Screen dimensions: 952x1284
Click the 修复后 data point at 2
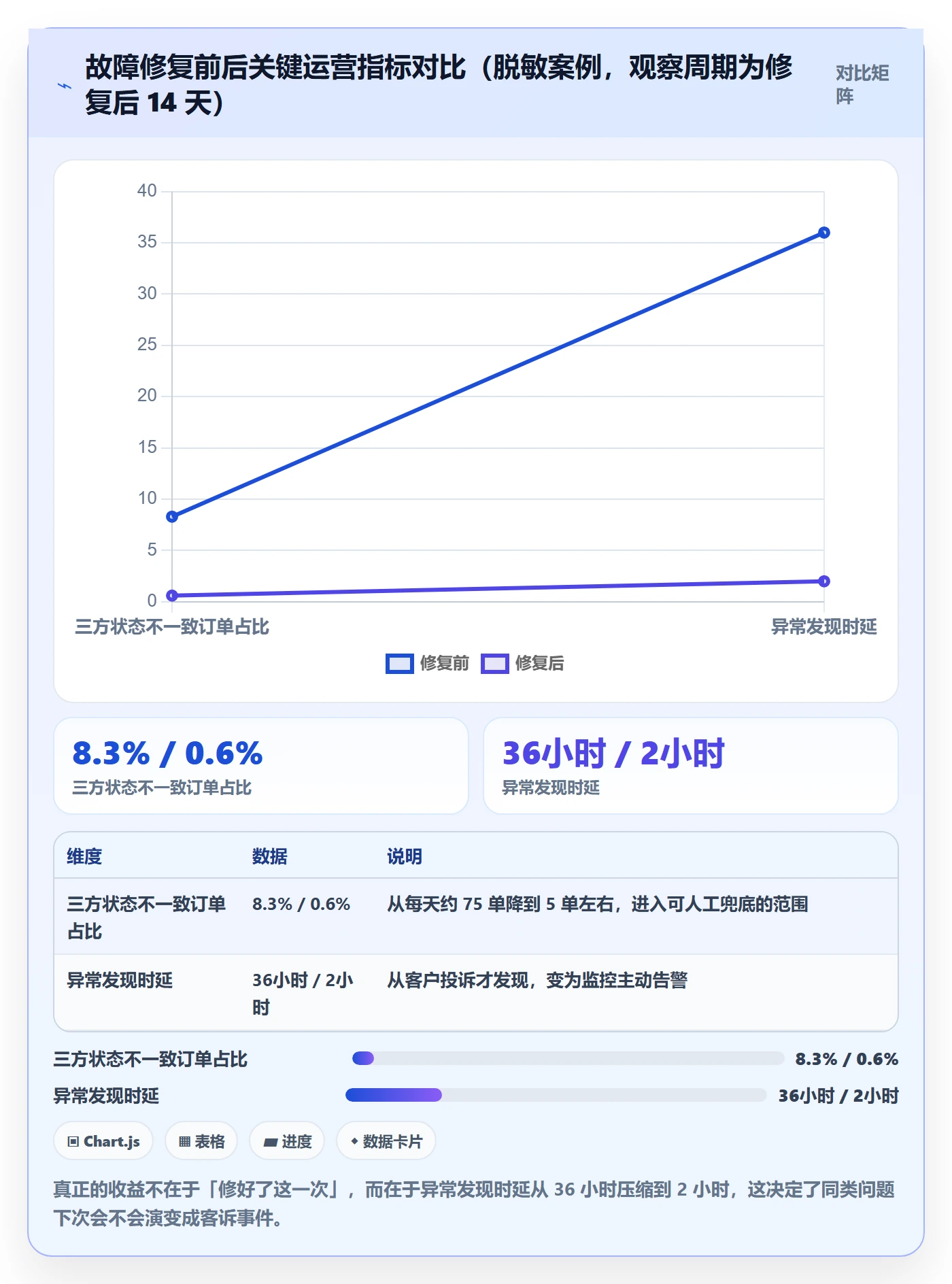pos(823,581)
